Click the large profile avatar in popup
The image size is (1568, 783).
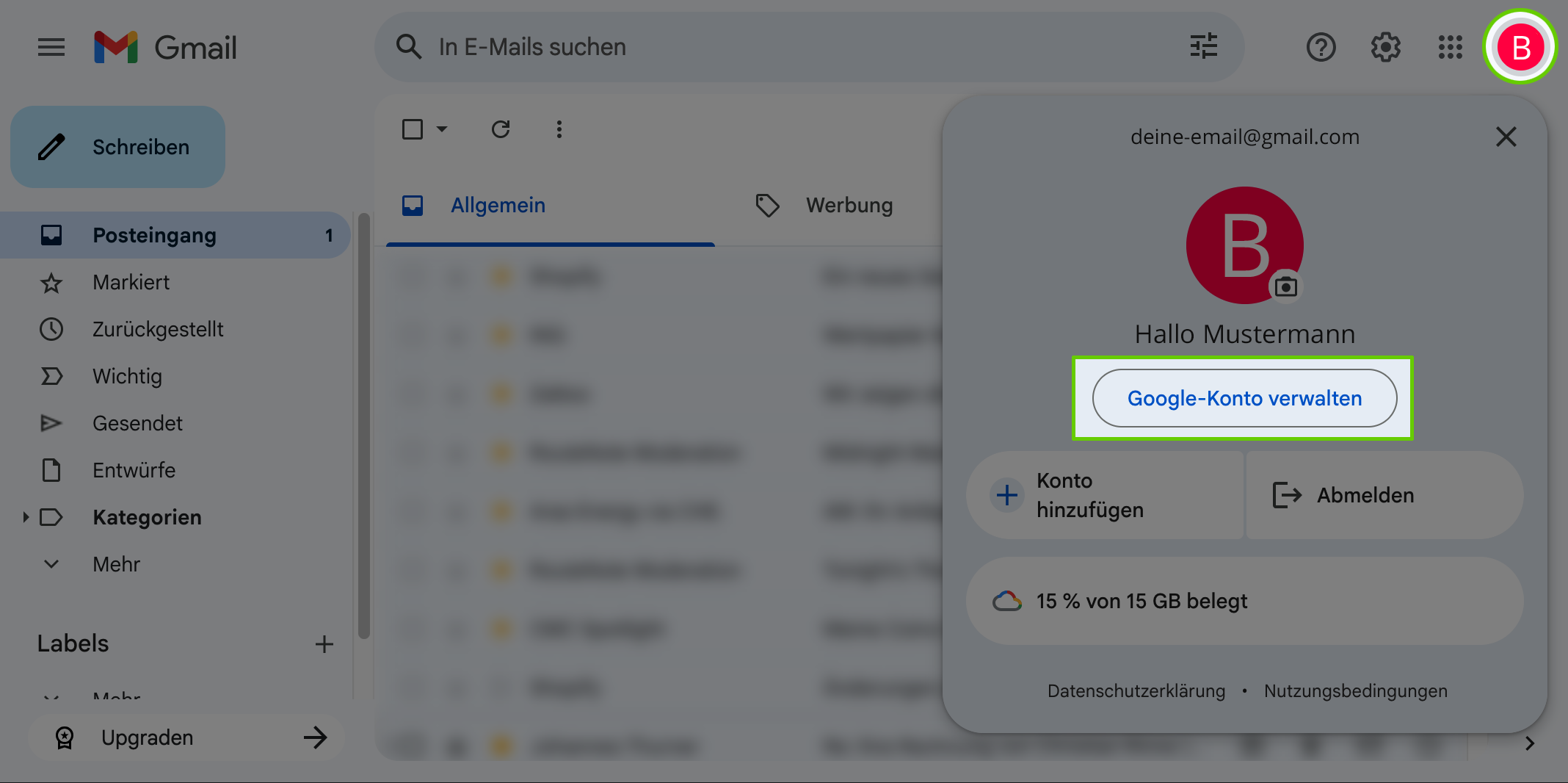pyautogui.click(x=1244, y=245)
